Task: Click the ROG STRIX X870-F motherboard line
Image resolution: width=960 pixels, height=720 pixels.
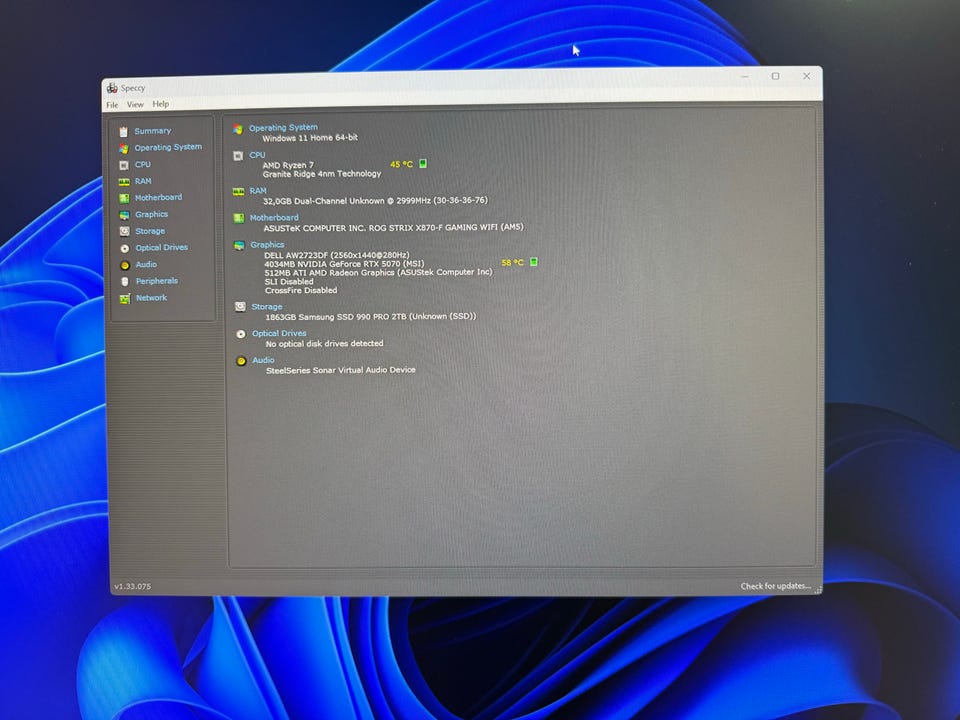Action: pyautogui.click(x=393, y=227)
